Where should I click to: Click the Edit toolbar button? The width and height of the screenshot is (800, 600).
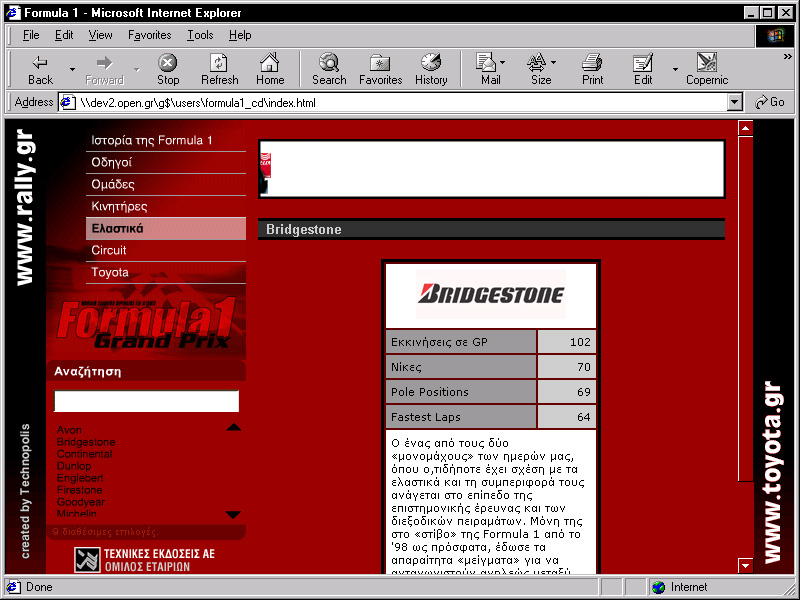coord(643,69)
